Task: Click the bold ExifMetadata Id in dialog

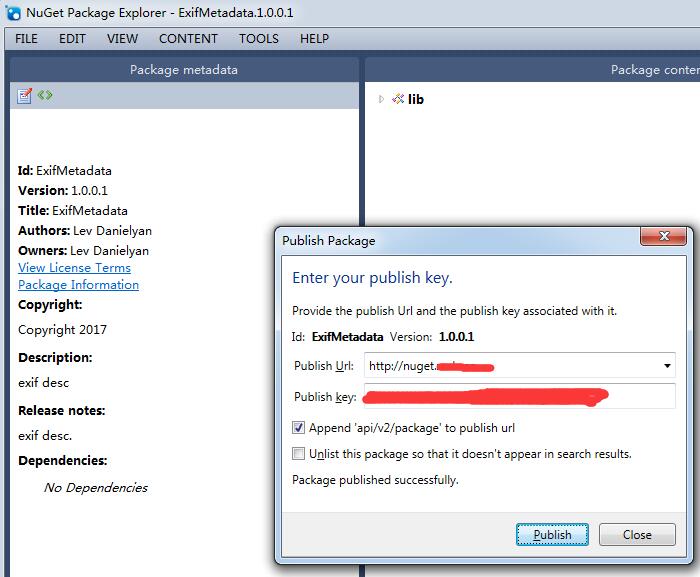Action: pos(347,337)
